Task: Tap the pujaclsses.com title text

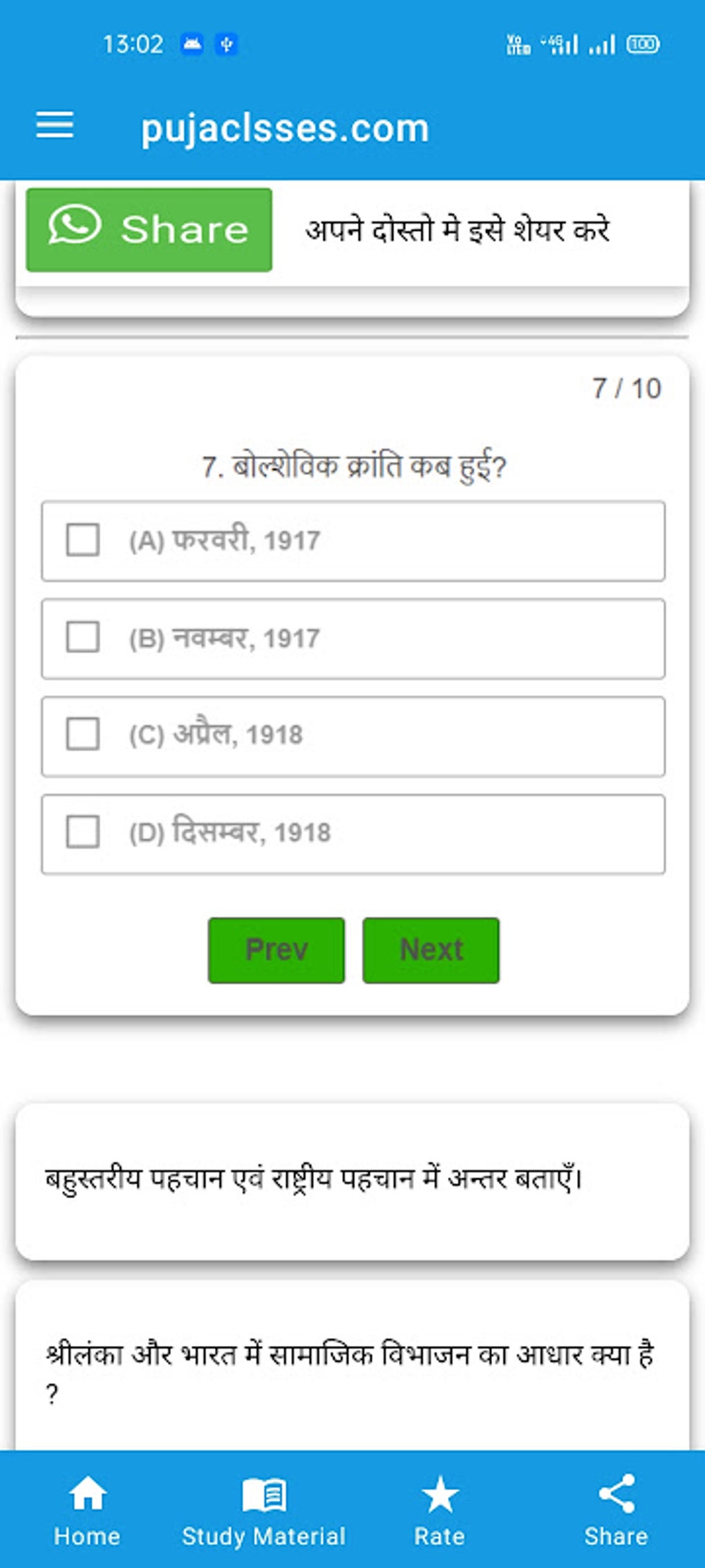Action: (x=285, y=129)
